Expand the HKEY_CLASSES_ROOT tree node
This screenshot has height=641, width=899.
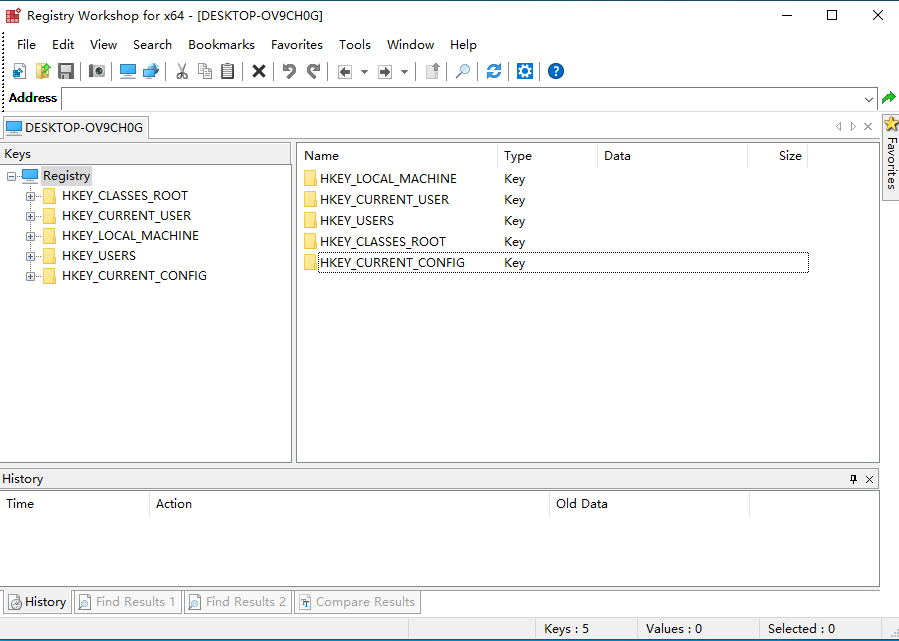(x=30, y=196)
